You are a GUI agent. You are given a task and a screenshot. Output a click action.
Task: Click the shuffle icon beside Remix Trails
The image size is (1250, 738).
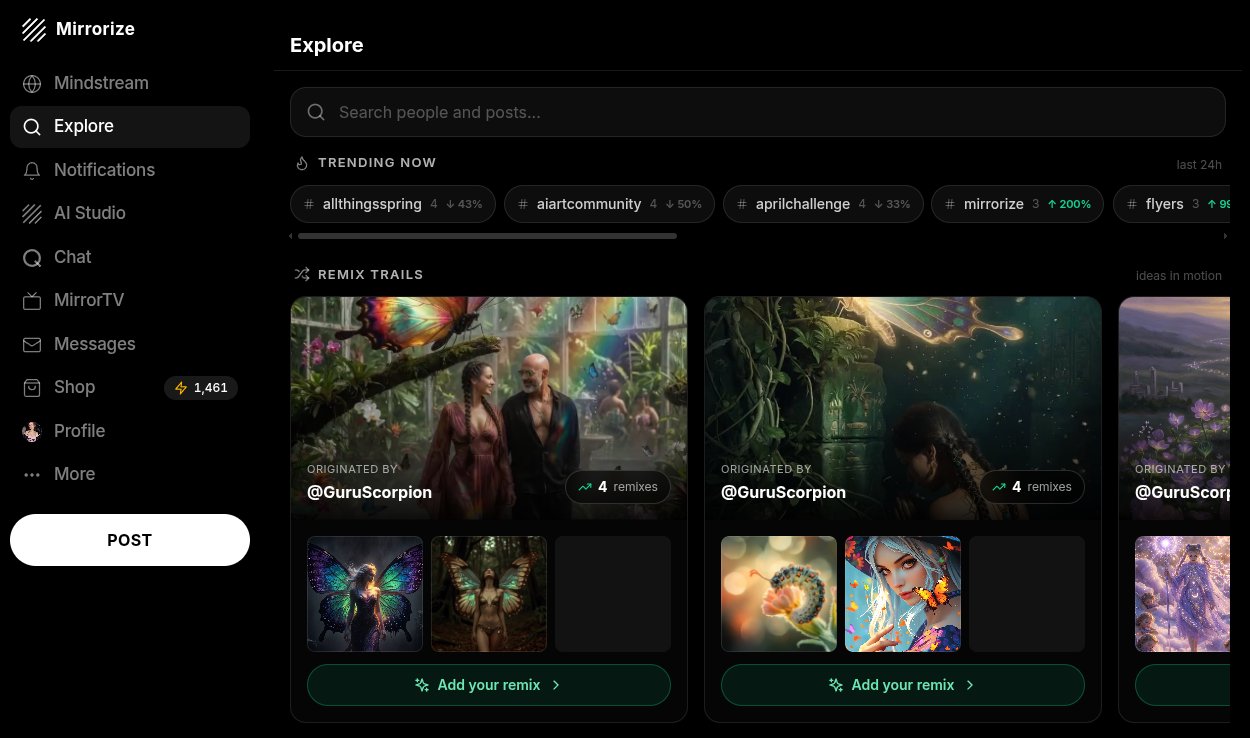coord(302,274)
